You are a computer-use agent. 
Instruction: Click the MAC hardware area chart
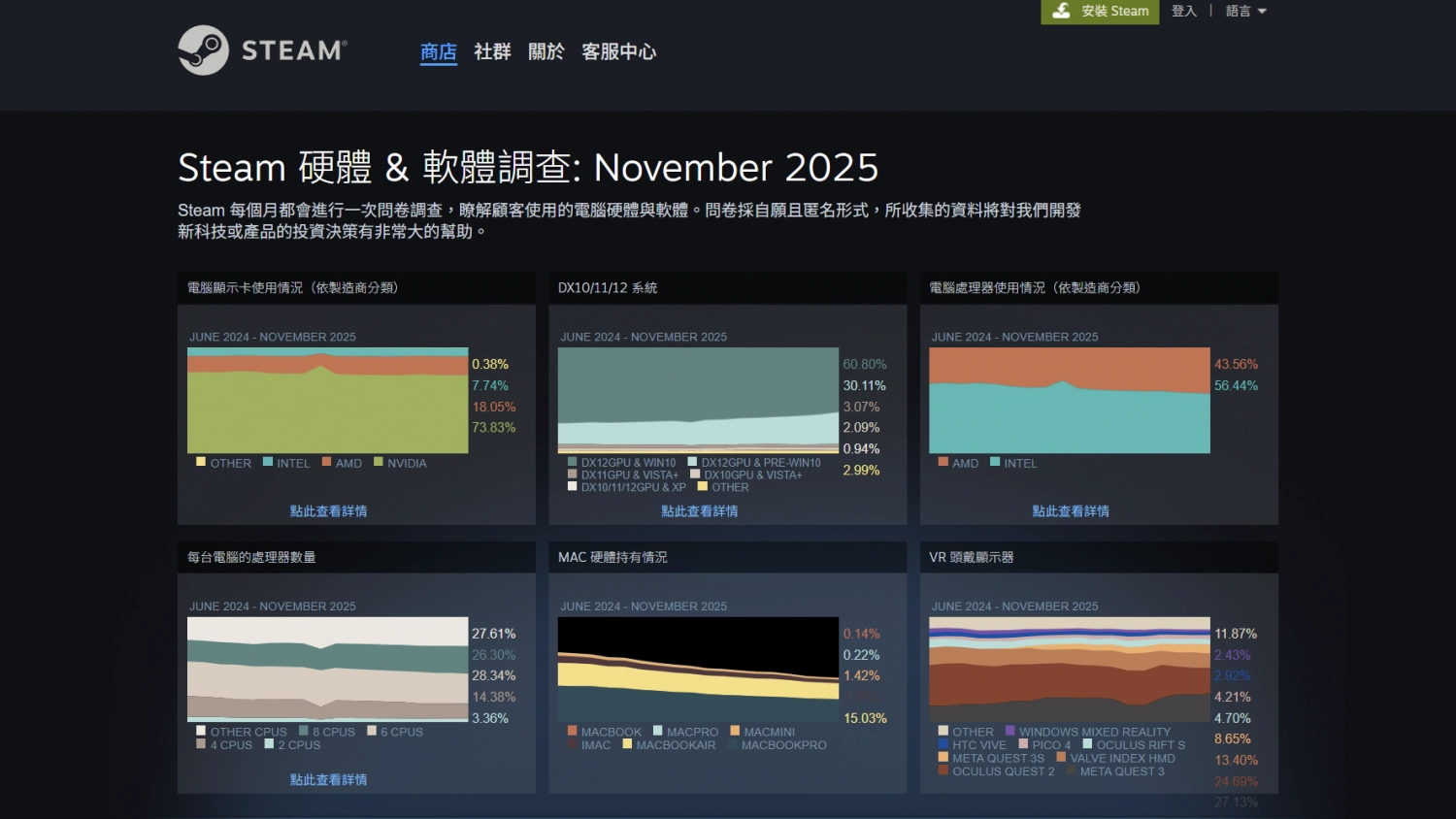[x=698, y=670]
